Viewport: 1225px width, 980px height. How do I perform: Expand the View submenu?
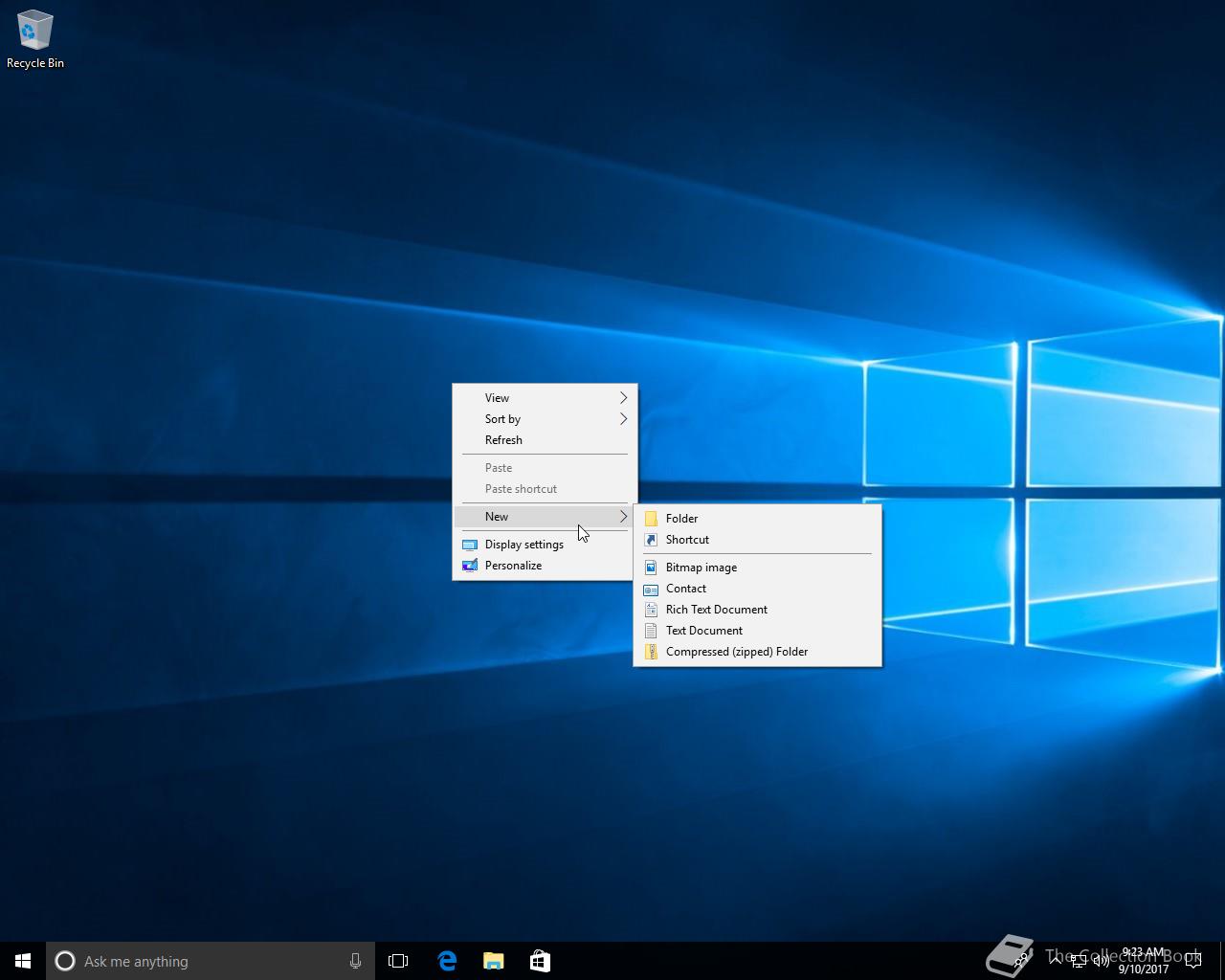[545, 398]
